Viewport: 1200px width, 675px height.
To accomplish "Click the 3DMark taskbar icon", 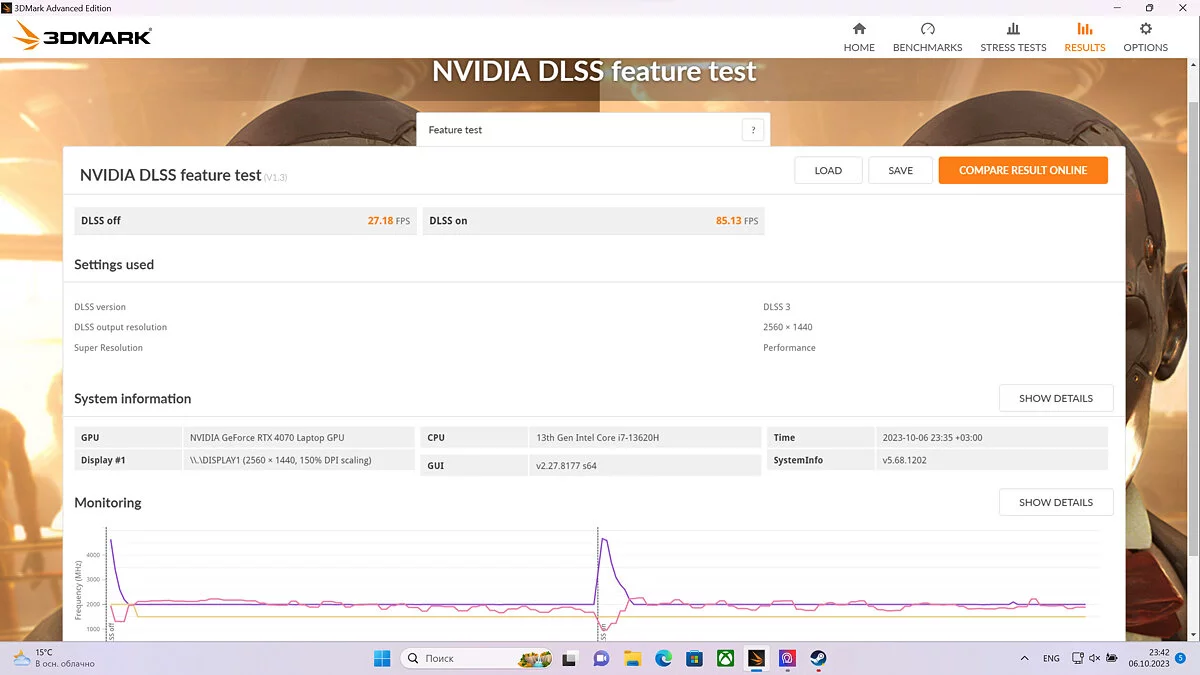I will point(756,658).
